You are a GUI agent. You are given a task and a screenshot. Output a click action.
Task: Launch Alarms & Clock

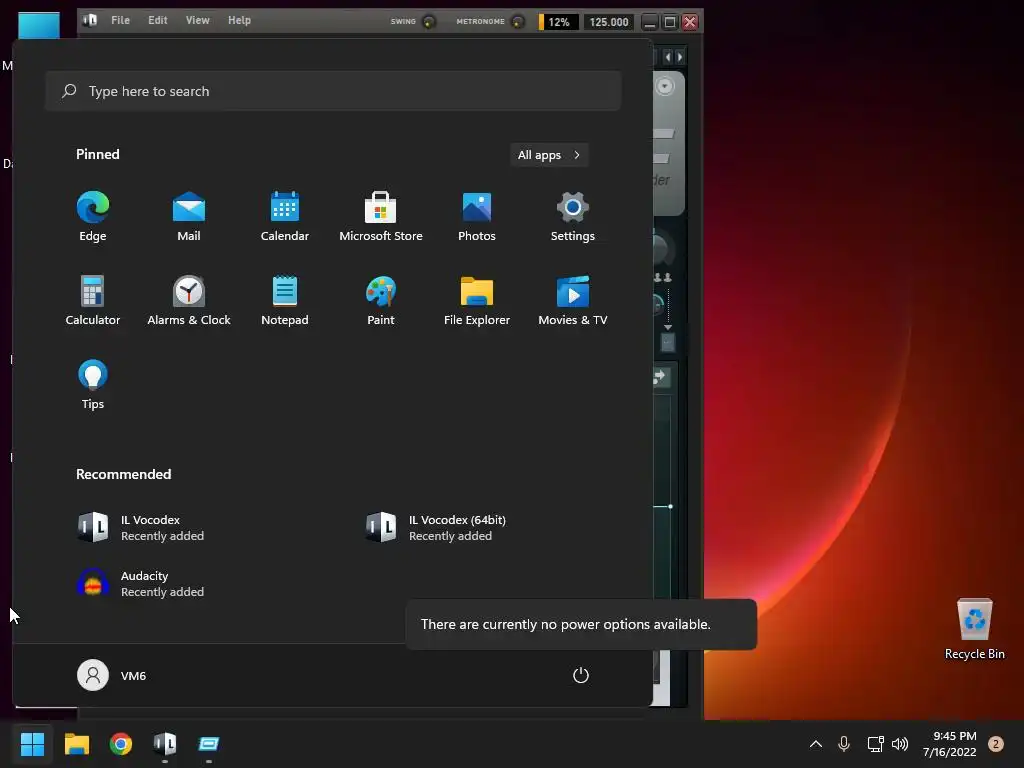pyautogui.click(x=189, y=300)
